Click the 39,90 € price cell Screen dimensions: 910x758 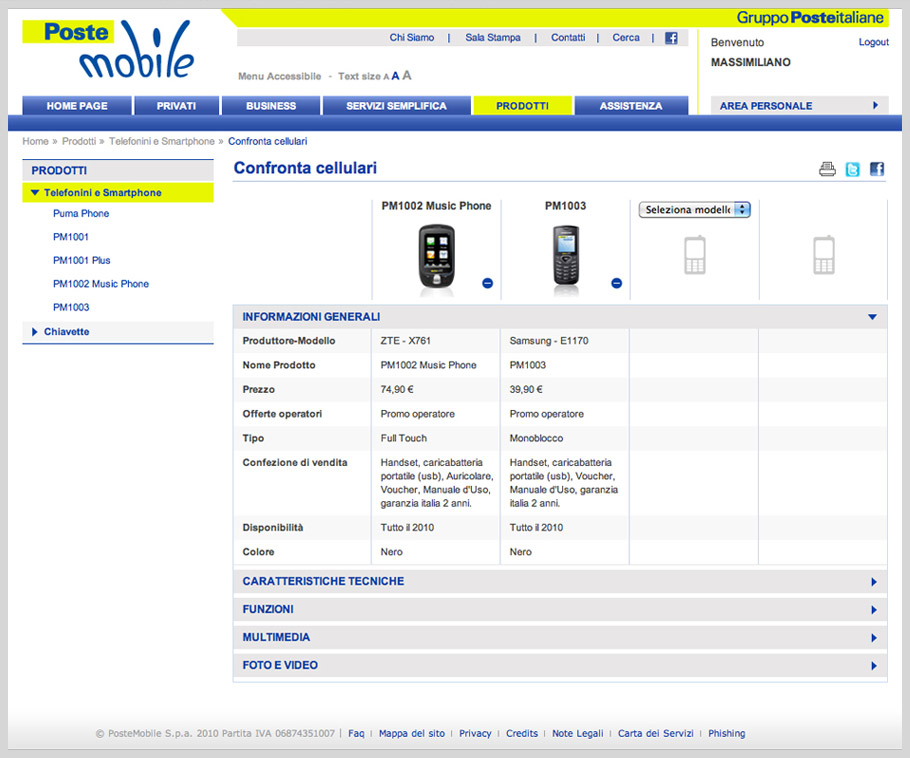(565, 389)
